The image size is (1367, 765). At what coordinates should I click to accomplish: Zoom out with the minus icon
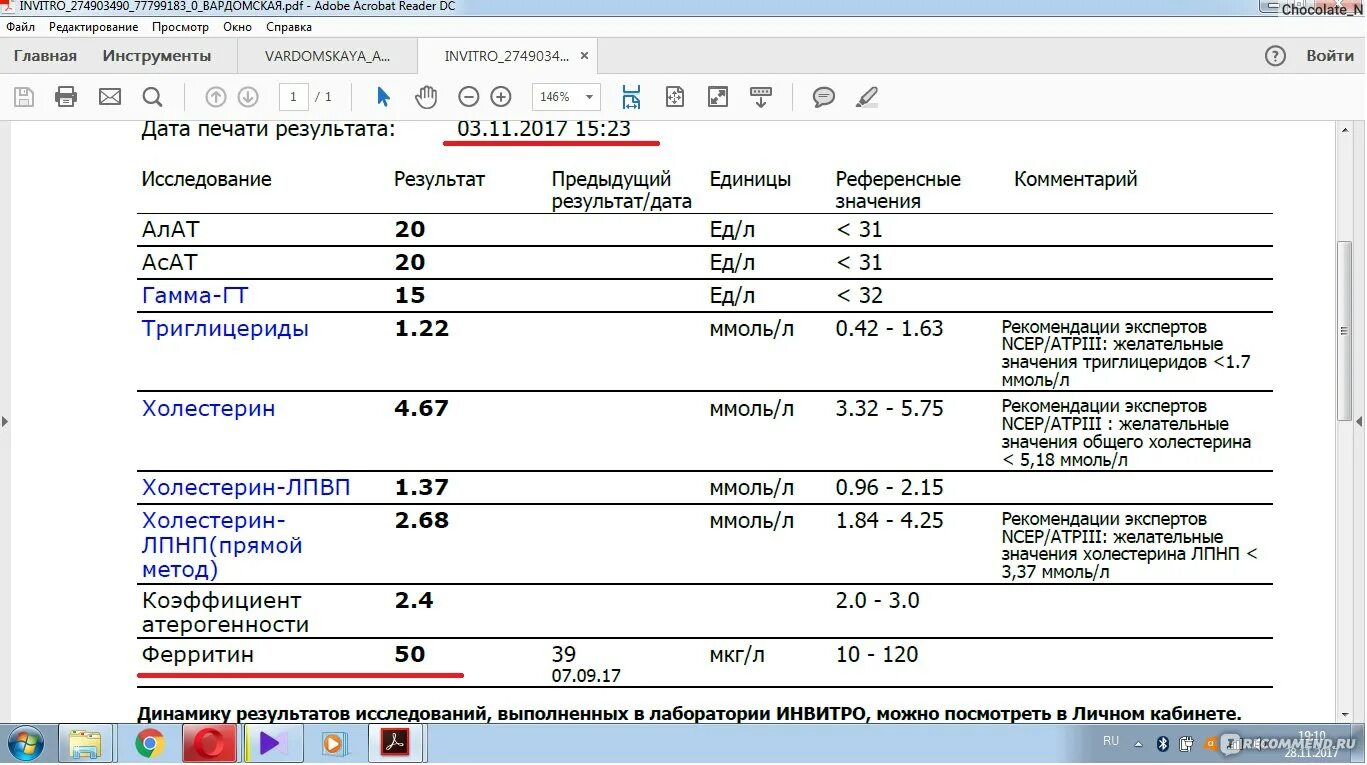[x=469, y=97]
